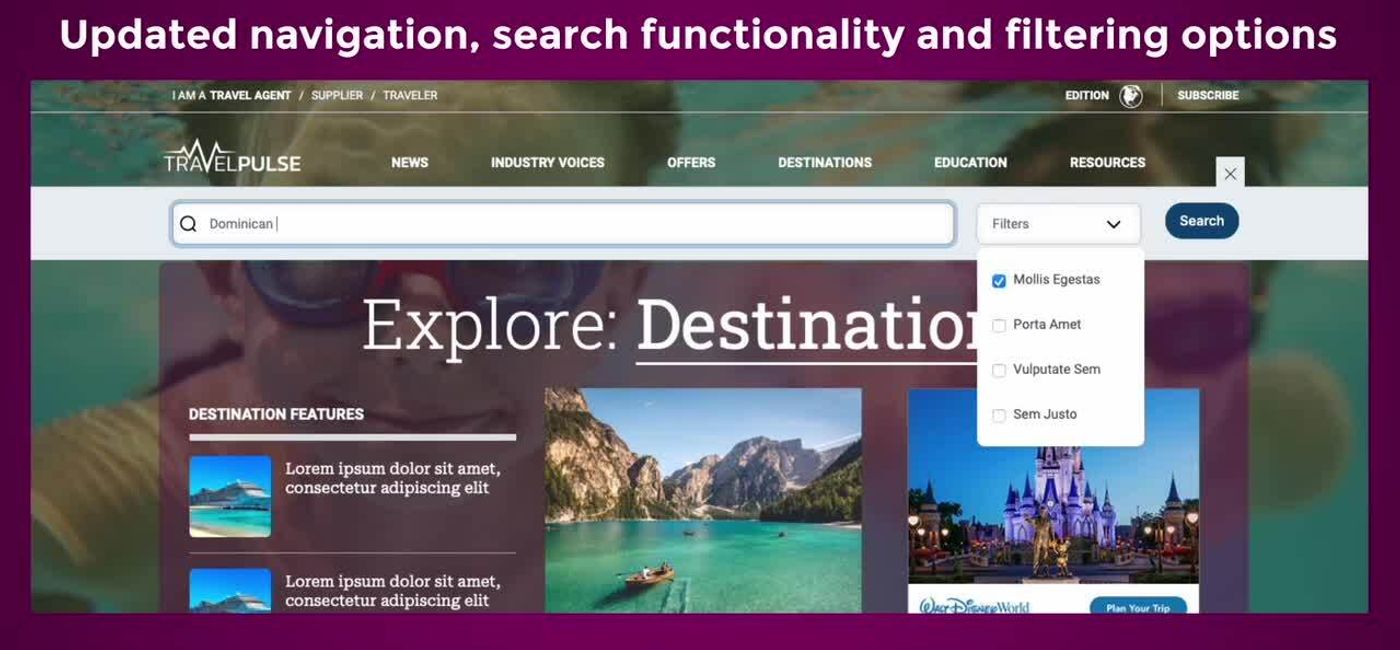
Task: Select Offers in the navigation
Action: pos(691,162)
